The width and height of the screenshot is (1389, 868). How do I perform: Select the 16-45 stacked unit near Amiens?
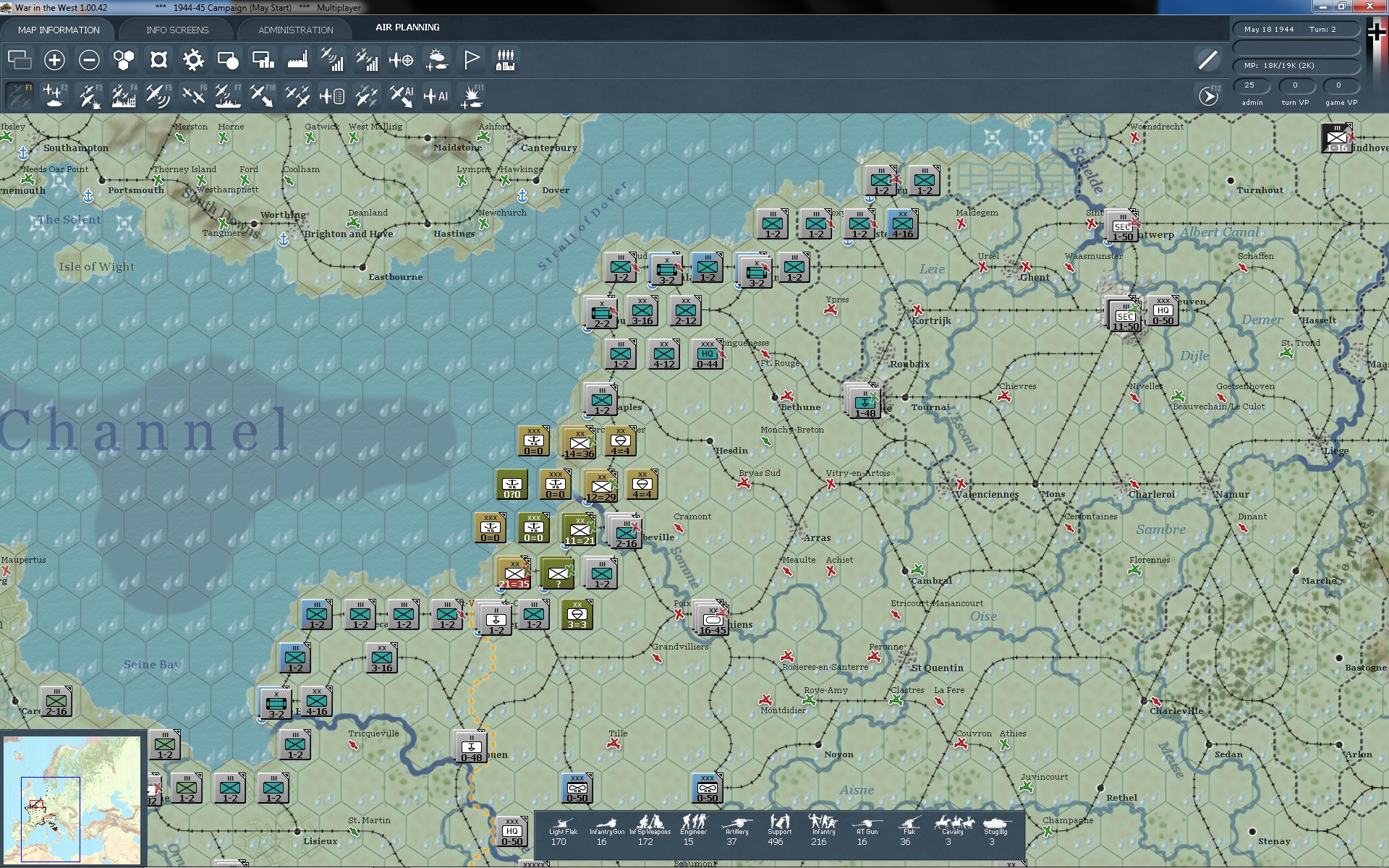point(712,620)
